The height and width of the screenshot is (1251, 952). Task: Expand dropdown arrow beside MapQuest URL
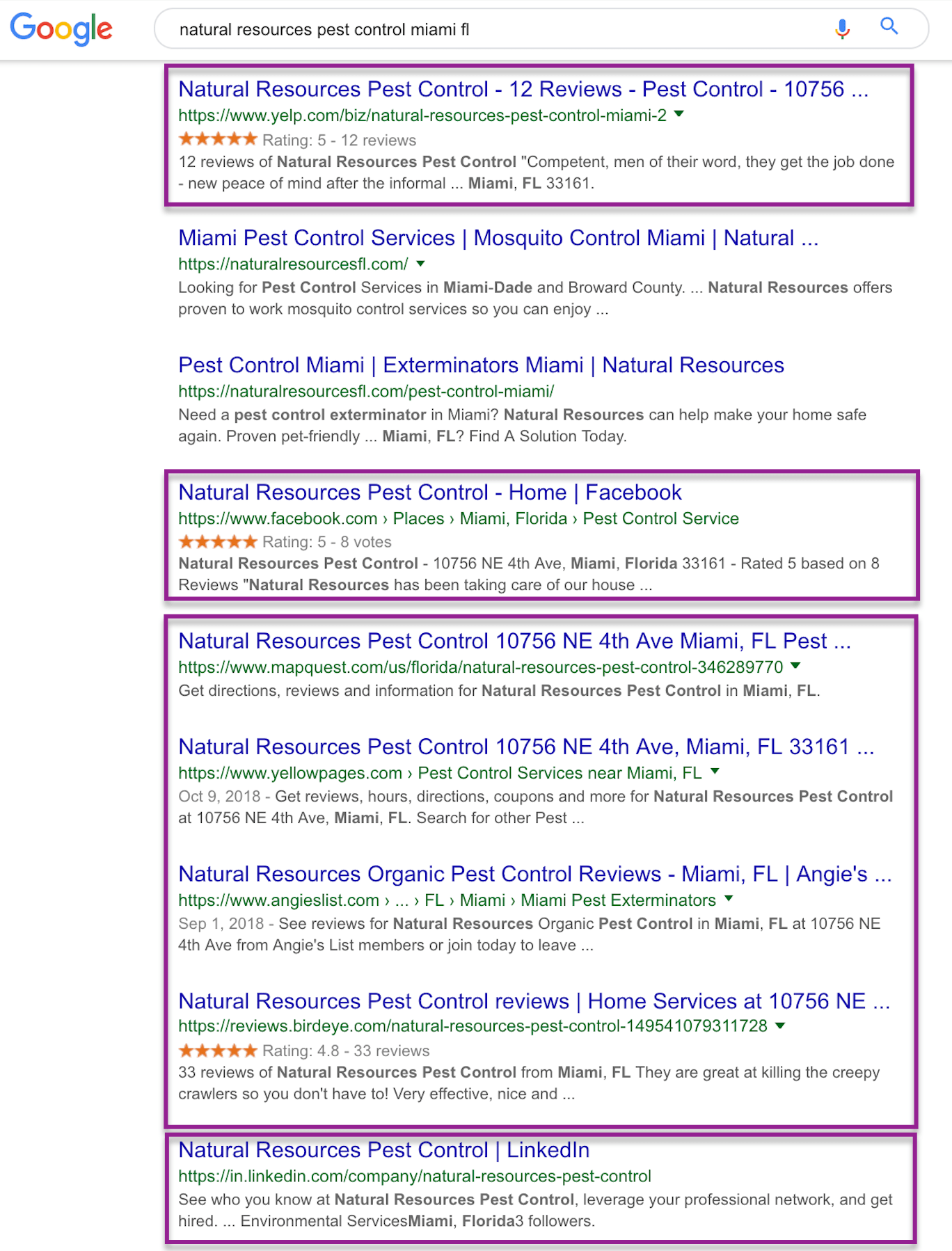point(795,666)
